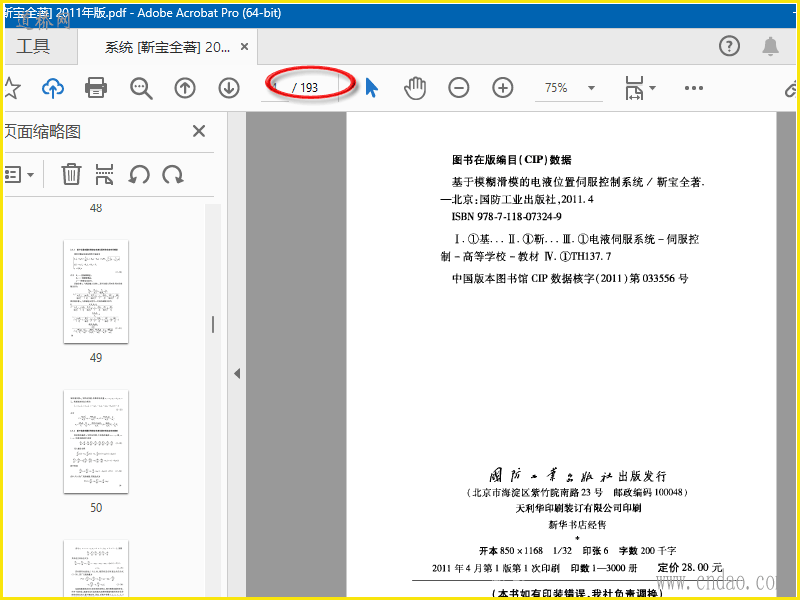The image size is (800, 600).
Task: Open the thumbnail panel options menu
Action: [x=19, y=175]
